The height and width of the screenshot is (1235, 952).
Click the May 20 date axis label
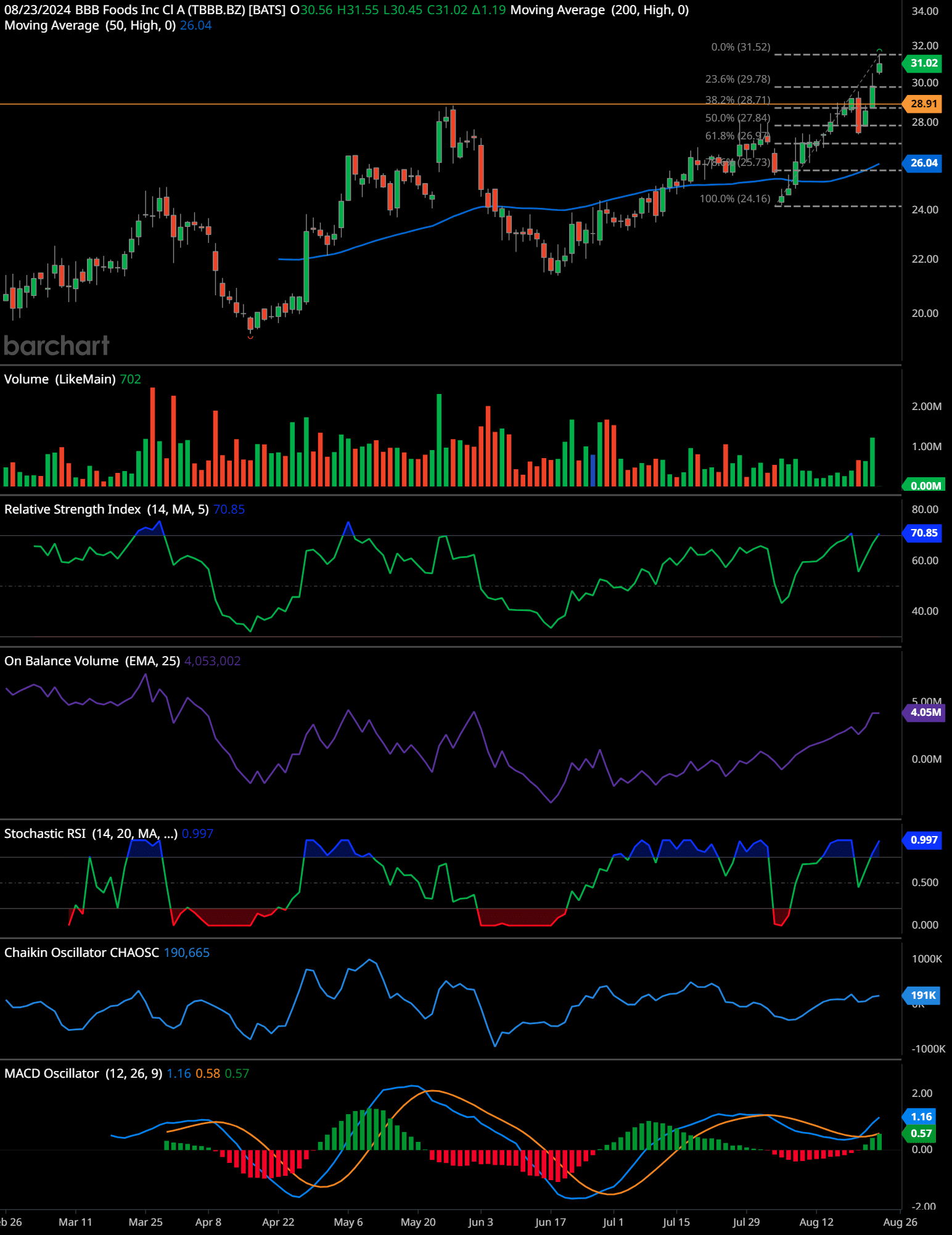418,1222
